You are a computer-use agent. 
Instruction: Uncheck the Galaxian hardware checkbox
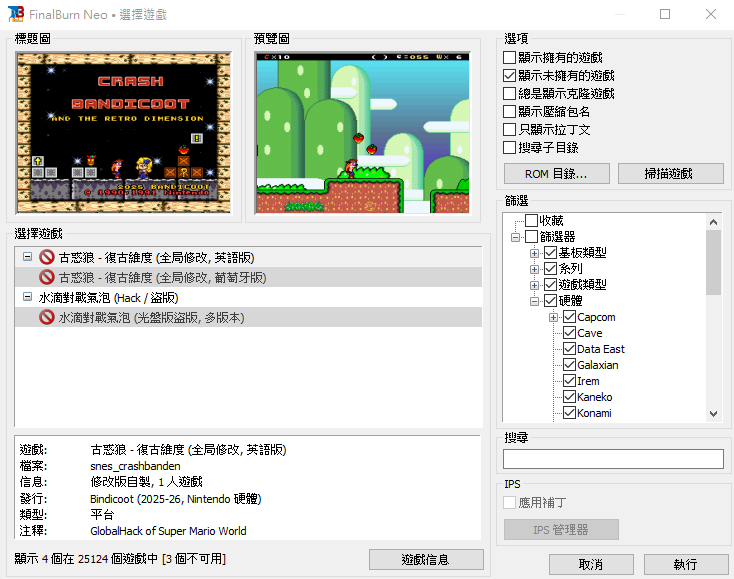[569, 365]
